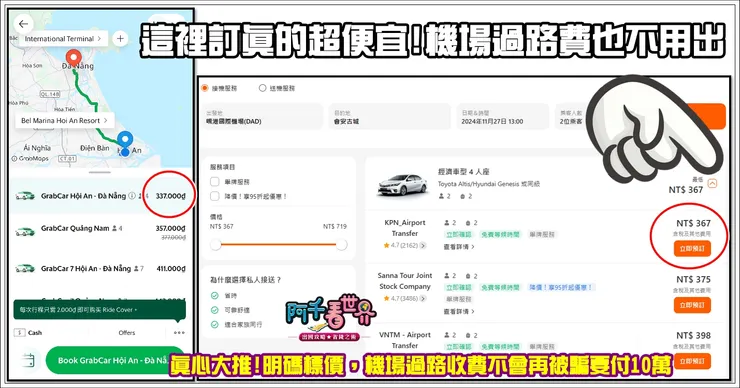740x388 pixels.
Task: Collapse the economy car group chevron
Action: pyautogui.click(x=713, y=183)
